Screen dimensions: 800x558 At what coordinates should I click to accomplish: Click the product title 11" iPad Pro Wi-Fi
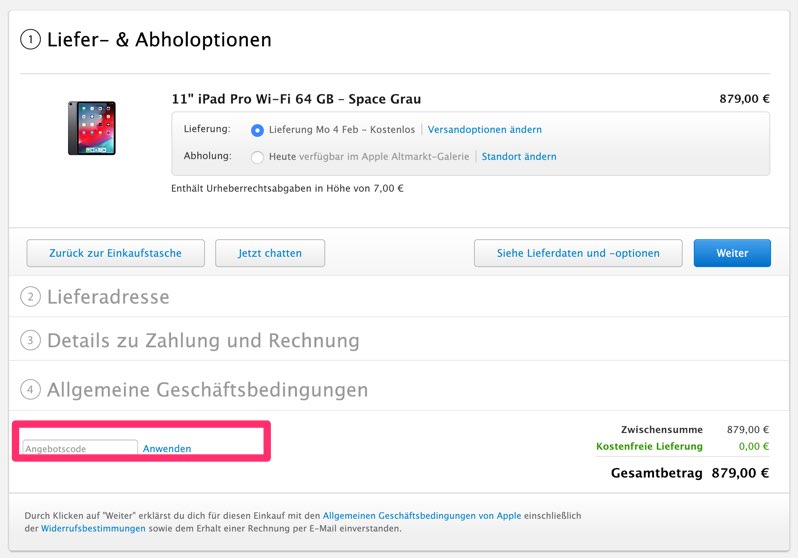[296, 99]
